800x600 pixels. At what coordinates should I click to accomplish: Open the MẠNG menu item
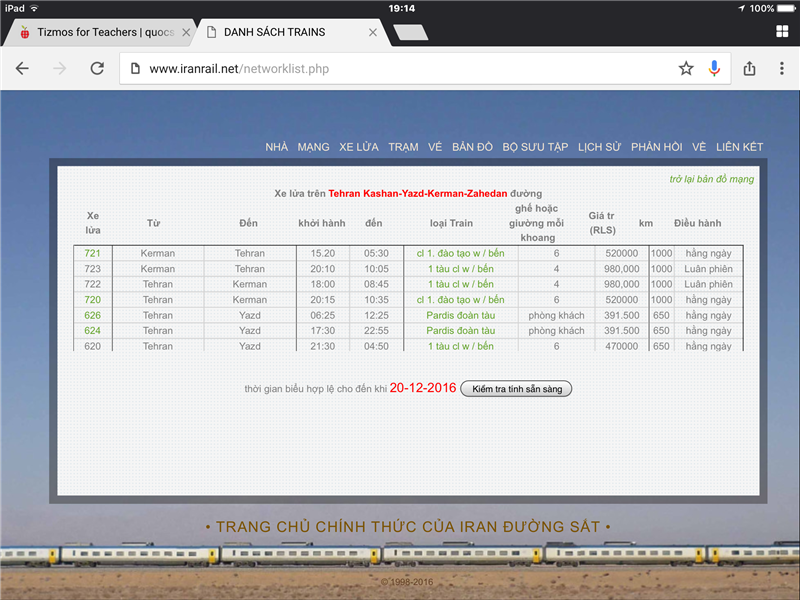click(x=313, y=147)
